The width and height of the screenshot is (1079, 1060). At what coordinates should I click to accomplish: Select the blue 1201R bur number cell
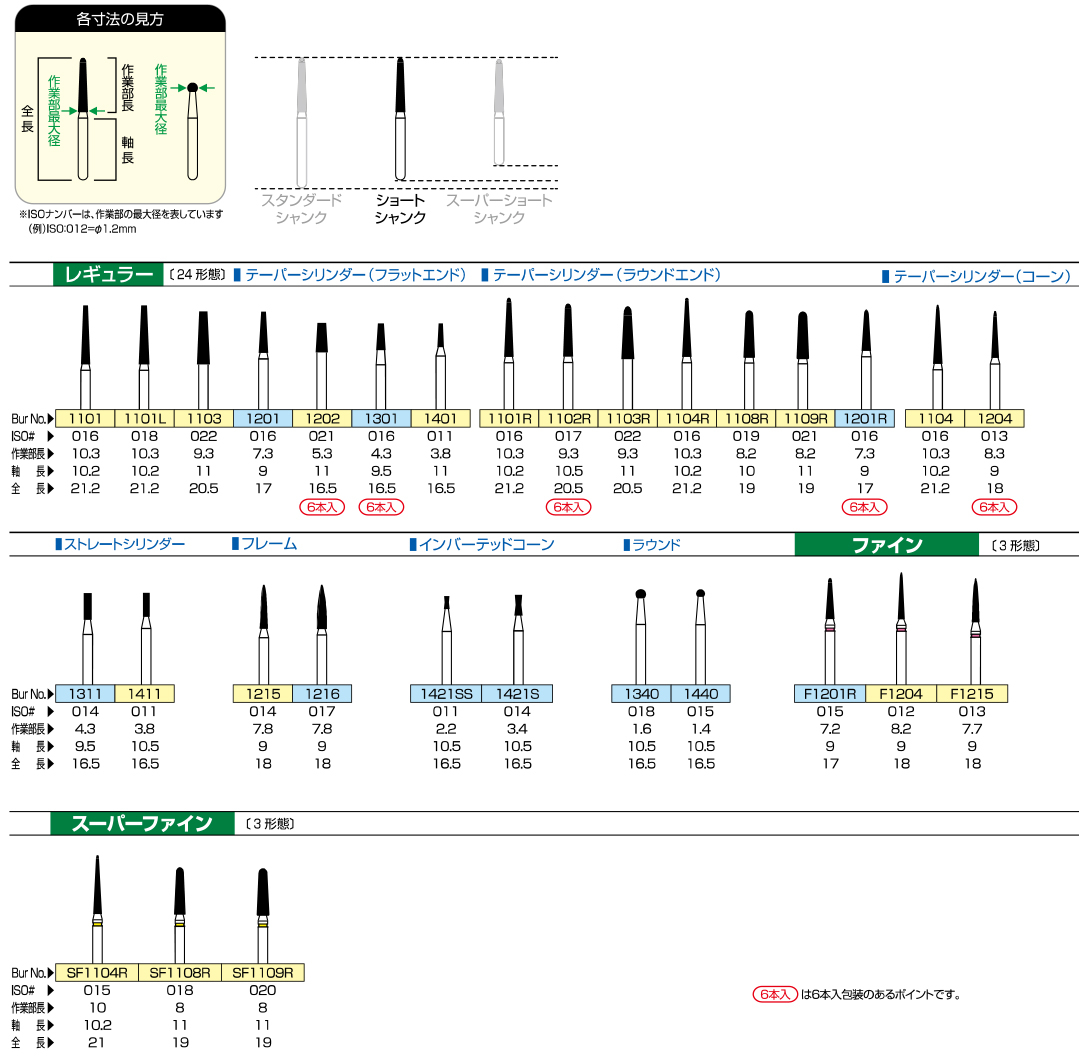tap(864, 418)
